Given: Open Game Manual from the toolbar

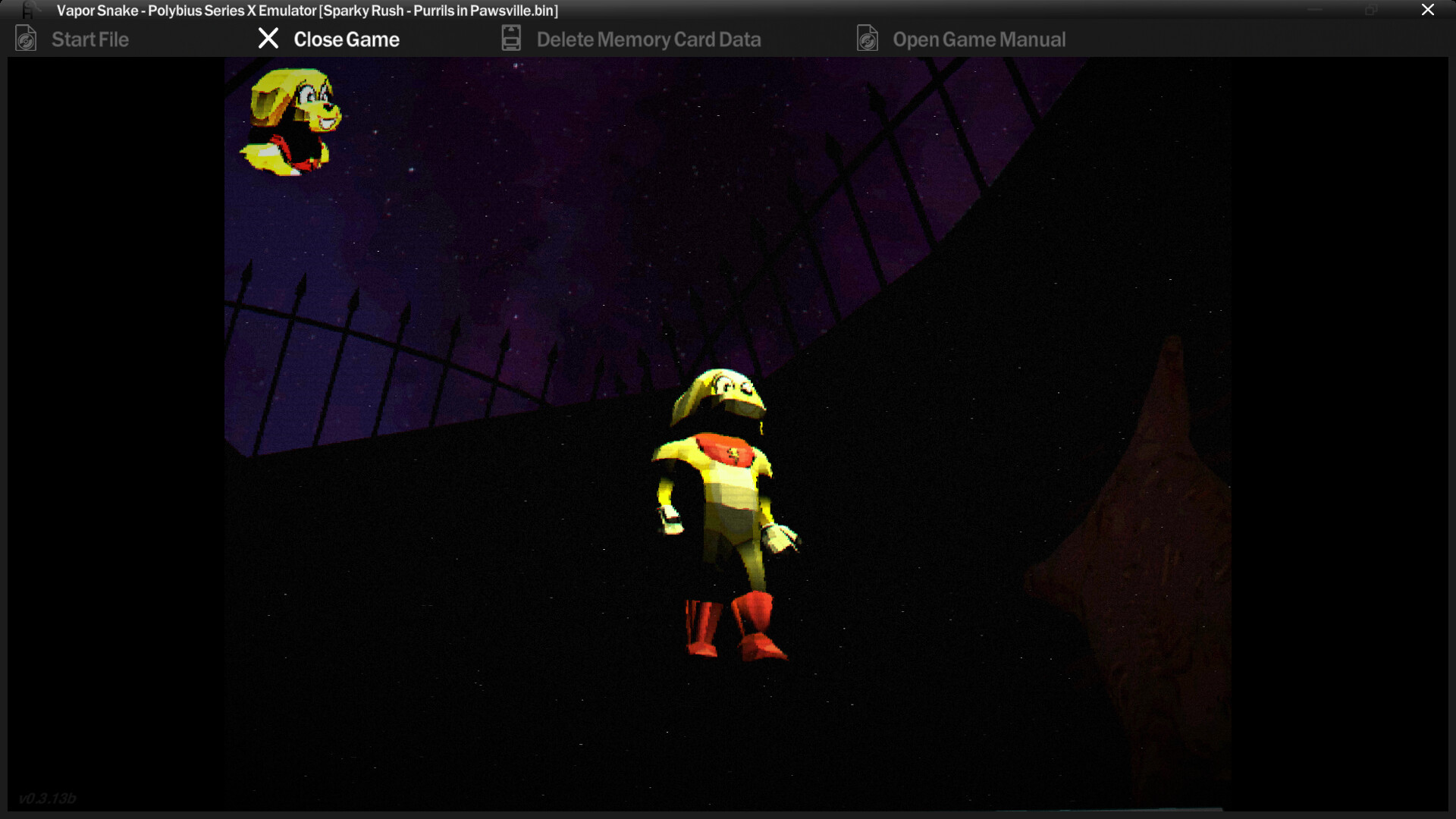Looking at the screenshot, I should click(x=980, y=39).
